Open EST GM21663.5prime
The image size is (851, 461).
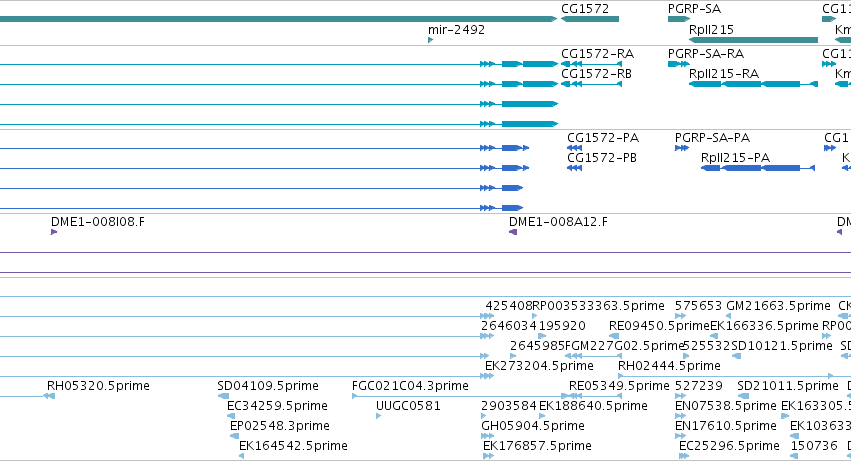tap(778, 306)
